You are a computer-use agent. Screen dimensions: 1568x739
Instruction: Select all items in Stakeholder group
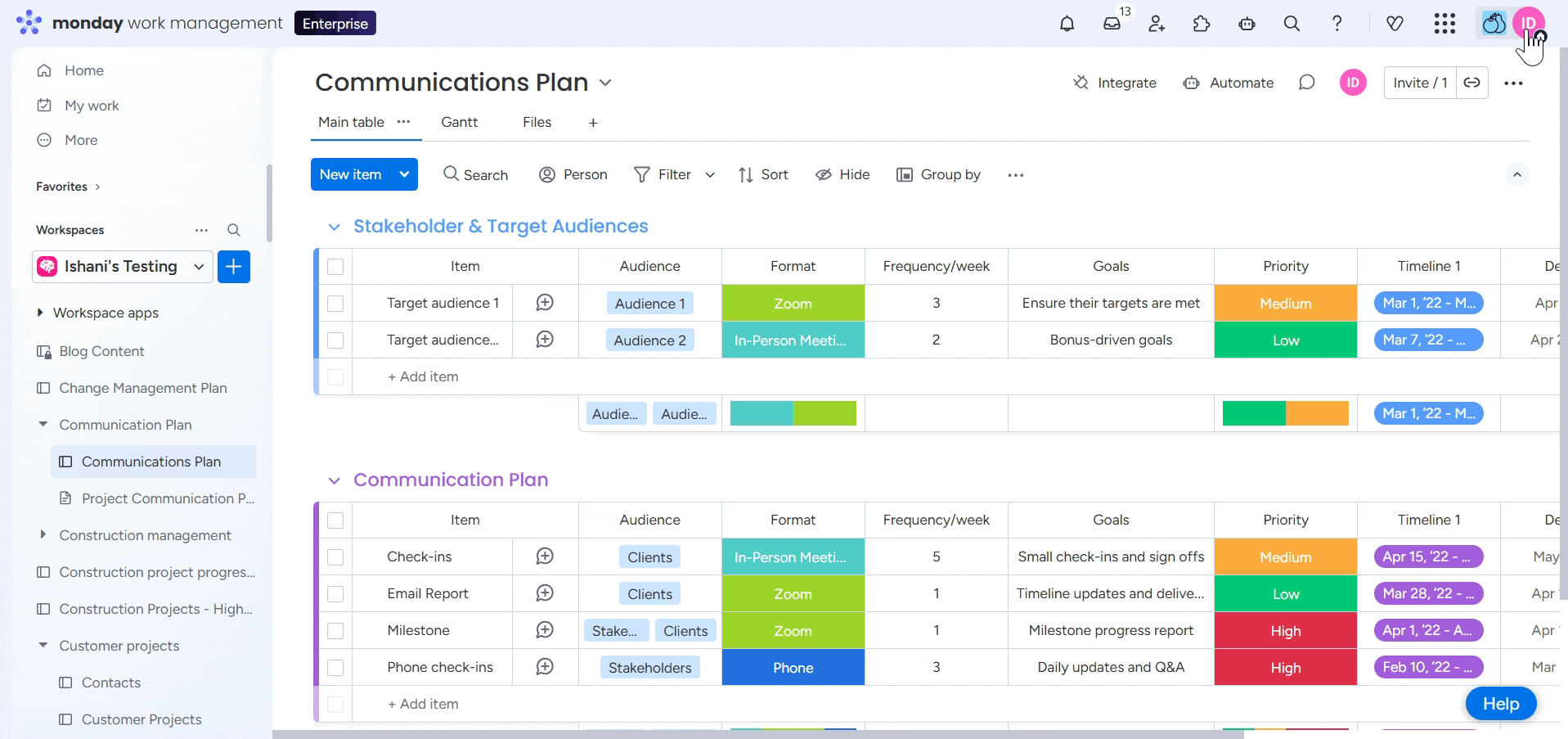335,267
